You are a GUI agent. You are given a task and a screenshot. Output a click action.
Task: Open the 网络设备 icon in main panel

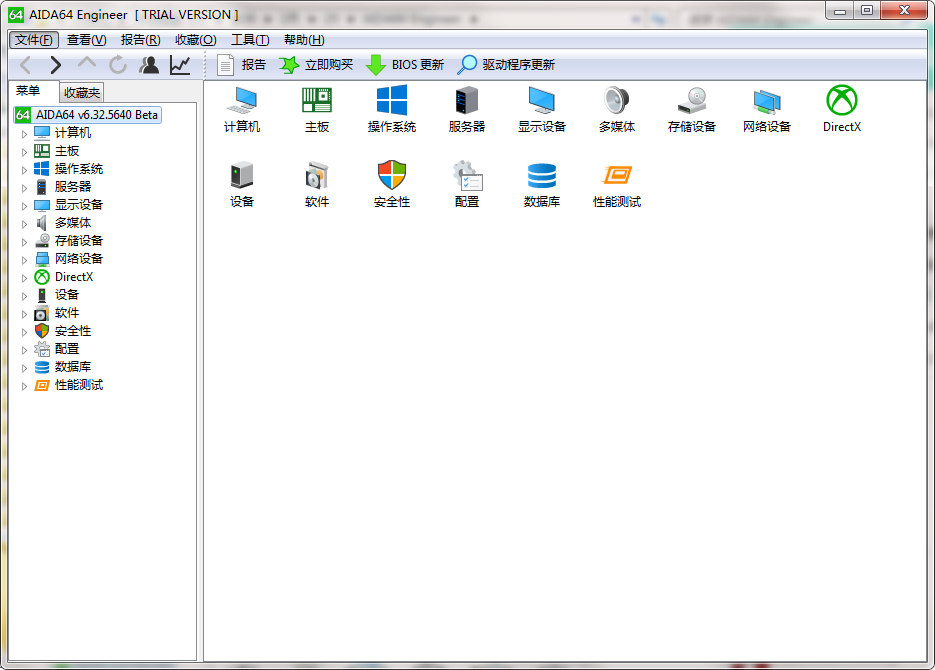pos(767,110)
